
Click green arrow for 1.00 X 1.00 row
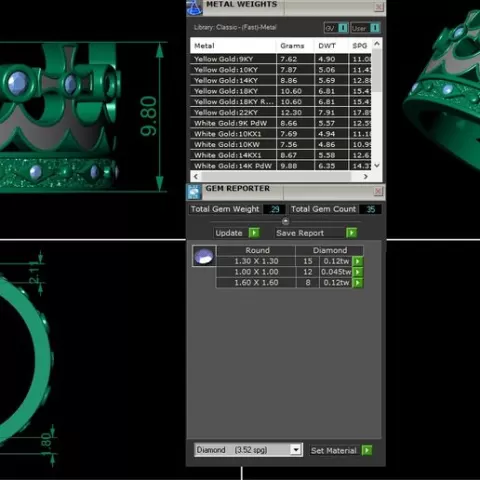click(358, 272)
